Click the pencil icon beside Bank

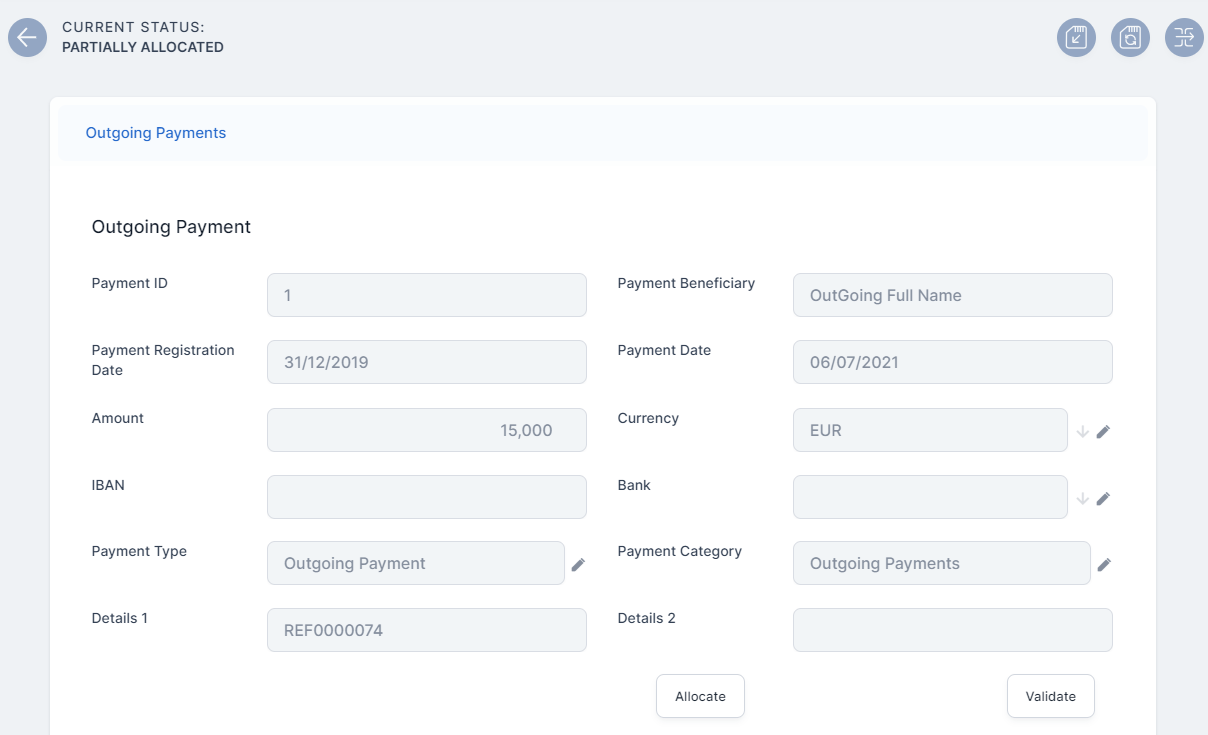[1103, 498]
